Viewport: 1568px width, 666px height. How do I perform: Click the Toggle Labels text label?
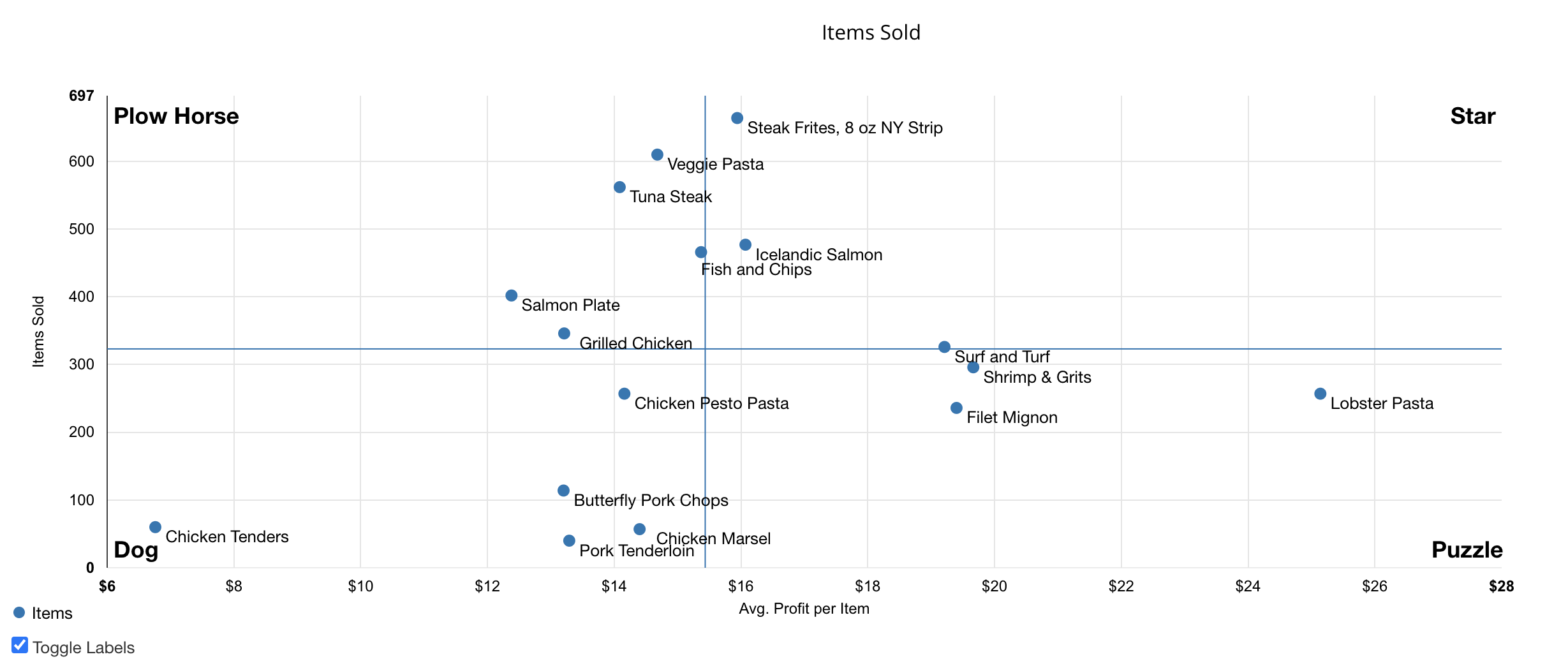coord(84,648)
